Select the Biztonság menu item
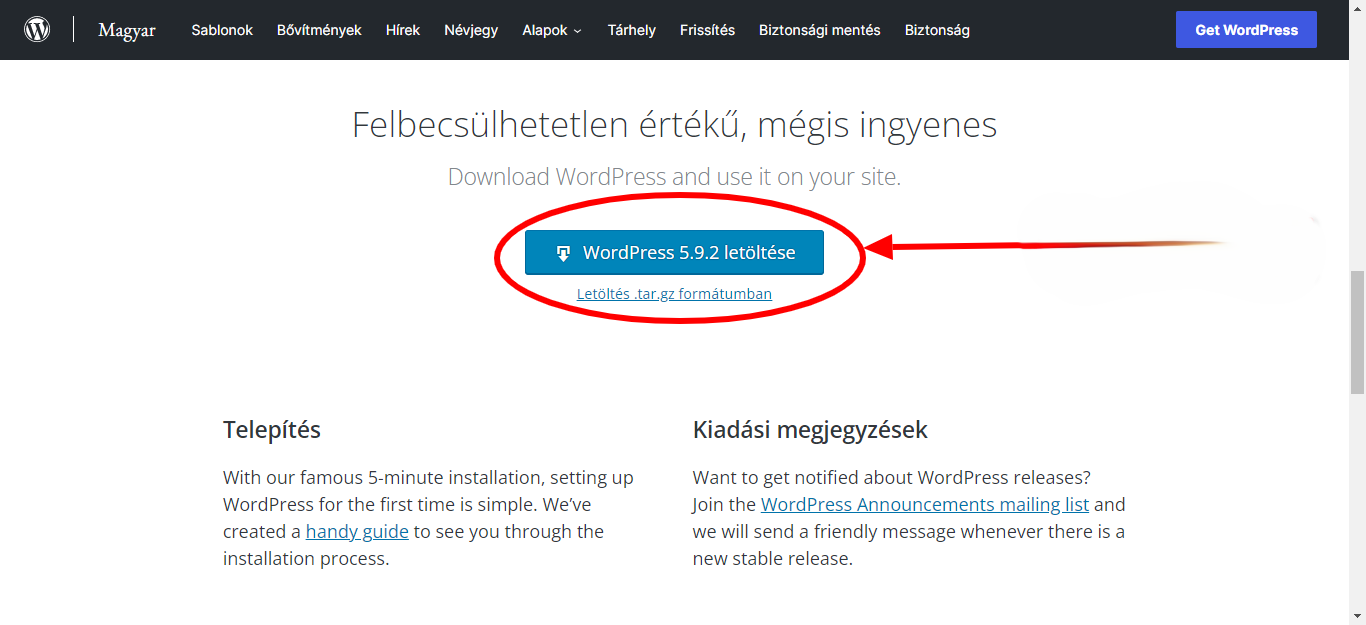This screenshot has height=625, width=1366. click(937, 30)
